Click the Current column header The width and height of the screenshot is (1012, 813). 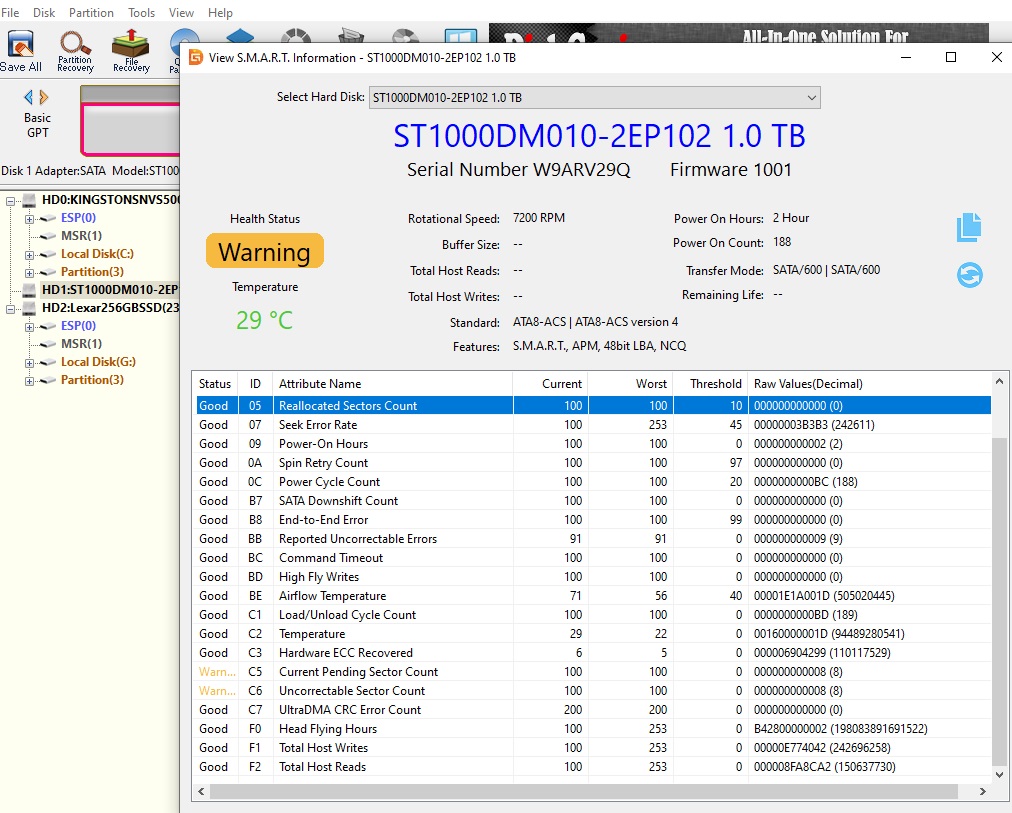pos(551,384)
